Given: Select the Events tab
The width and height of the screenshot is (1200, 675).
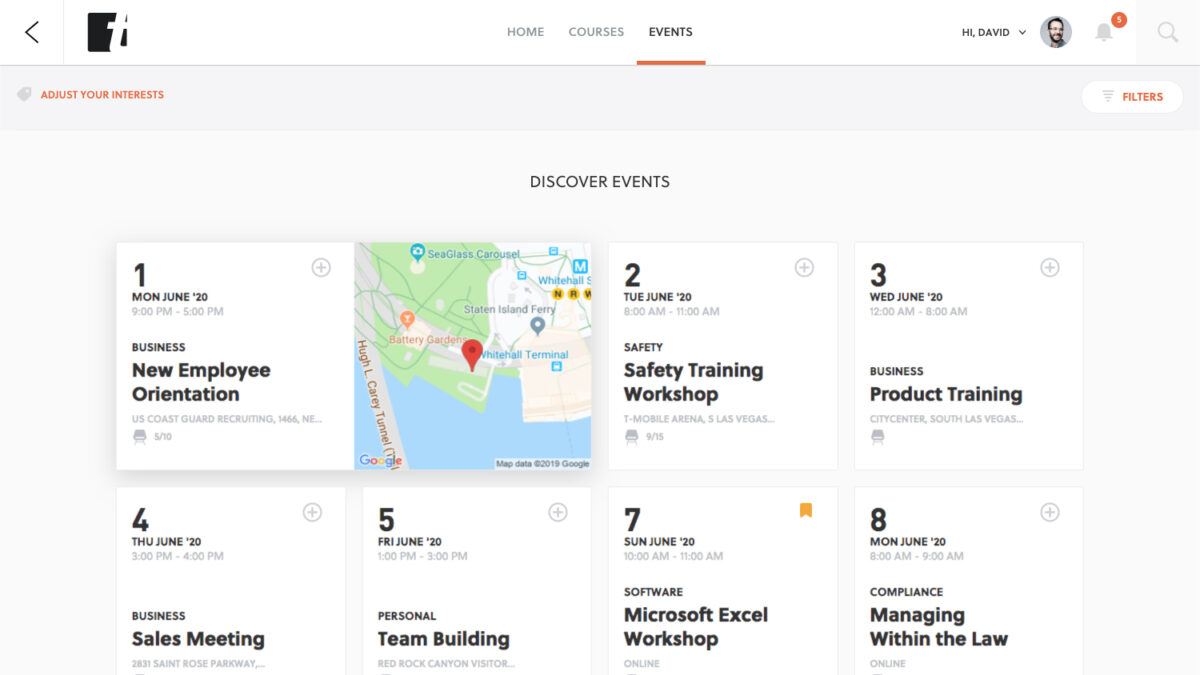Looking at the screenshot, I should click(x=670, y=32).
